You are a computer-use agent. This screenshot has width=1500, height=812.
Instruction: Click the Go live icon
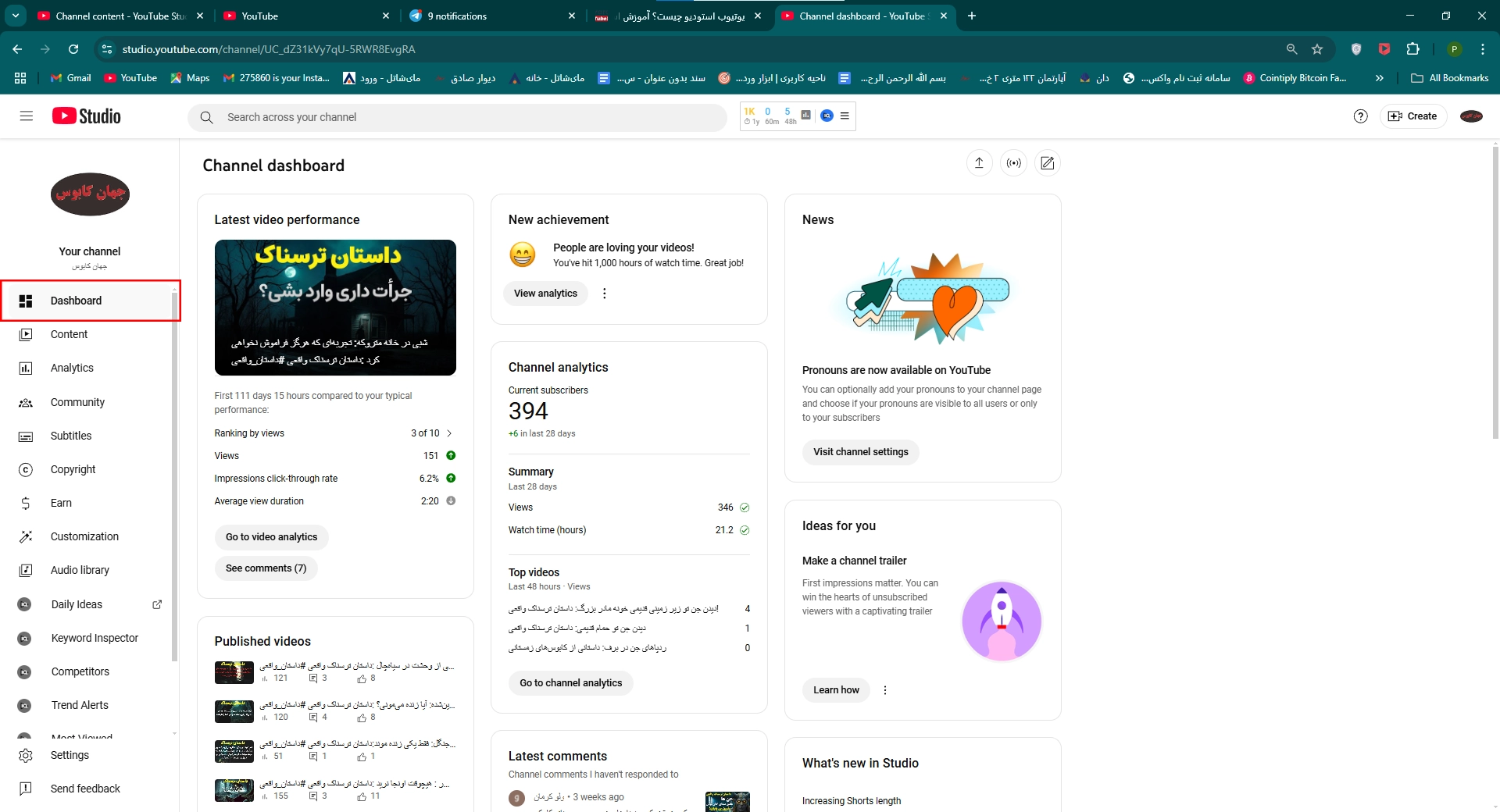pyautogui.click(x=1013, y=163)
